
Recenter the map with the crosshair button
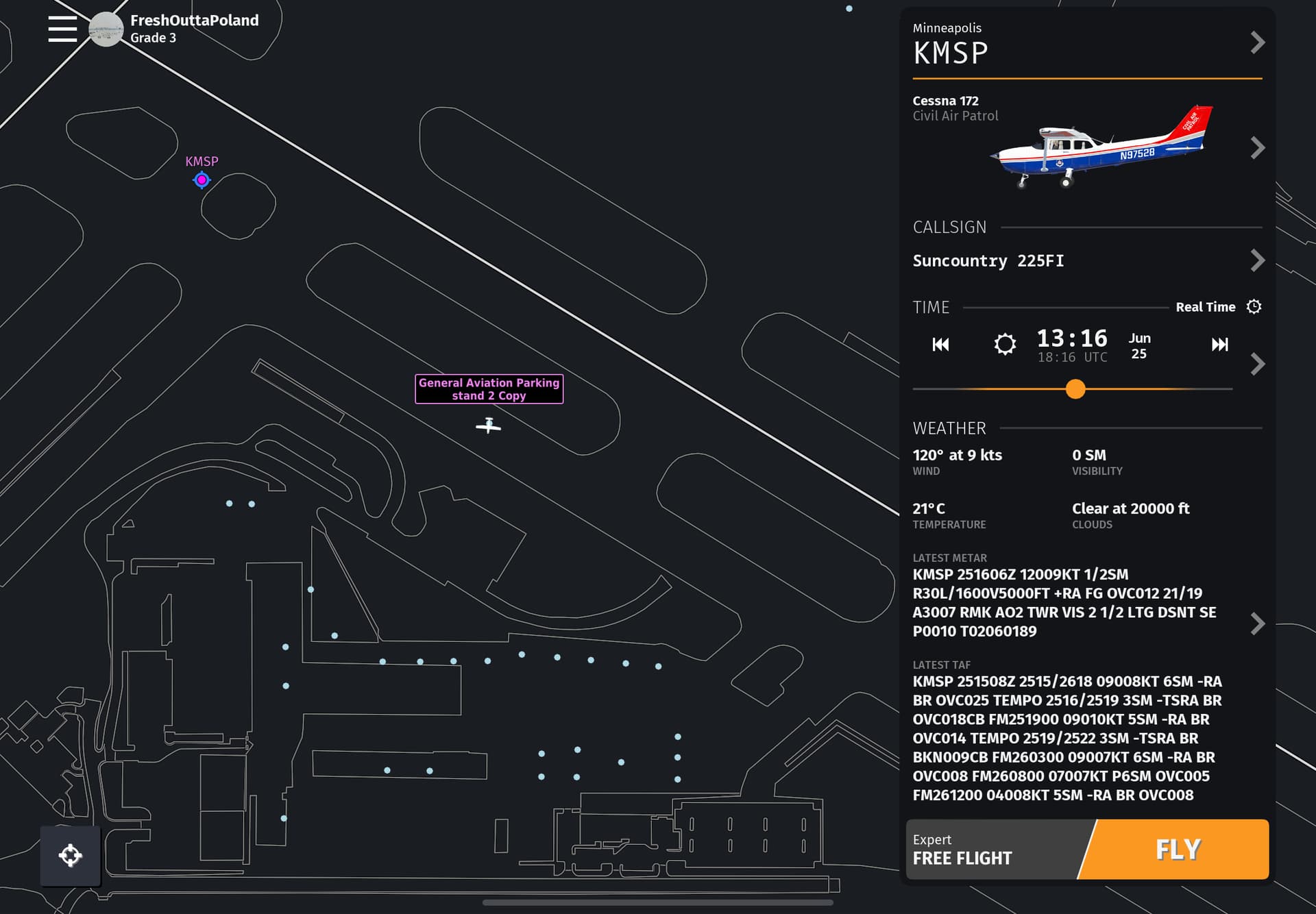(71, 856)
